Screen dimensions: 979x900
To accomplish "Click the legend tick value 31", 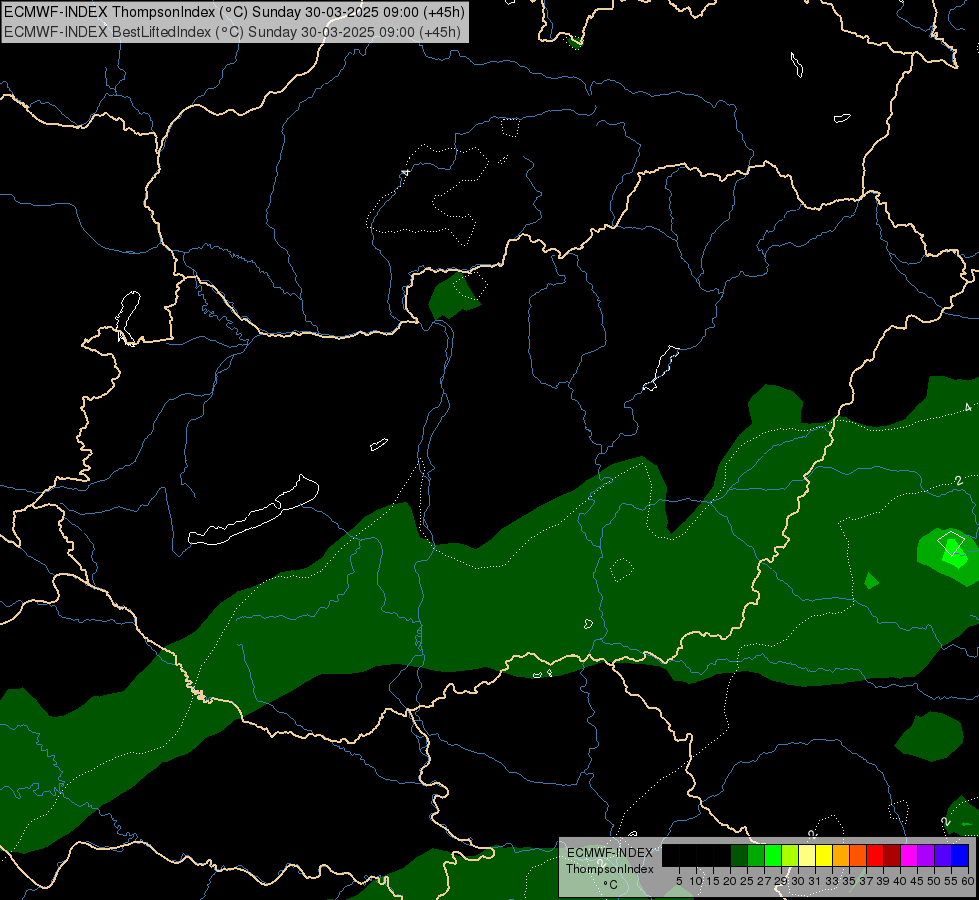I will [815, 881].
